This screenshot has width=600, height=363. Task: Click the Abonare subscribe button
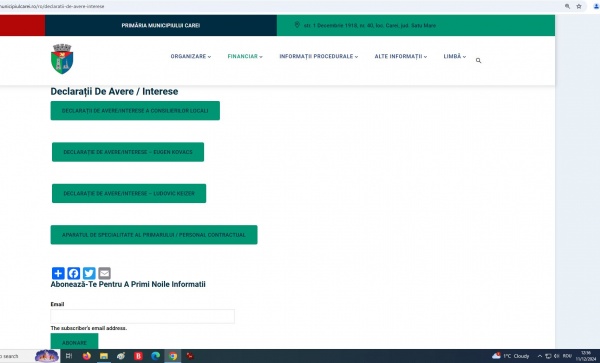(x=74, y=342)
